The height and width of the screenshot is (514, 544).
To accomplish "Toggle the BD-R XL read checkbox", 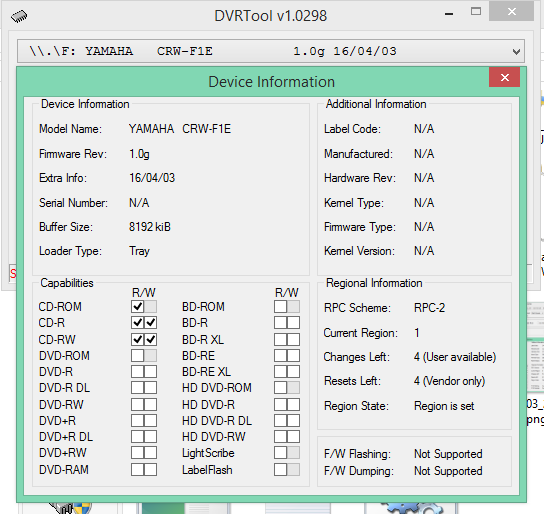I will coord(281,339).
